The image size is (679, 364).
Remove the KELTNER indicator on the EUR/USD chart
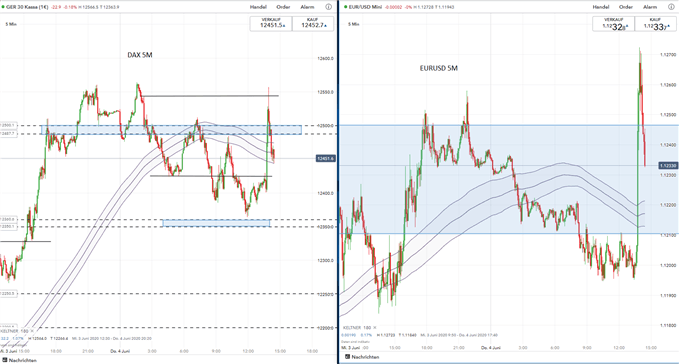point(375,328)
